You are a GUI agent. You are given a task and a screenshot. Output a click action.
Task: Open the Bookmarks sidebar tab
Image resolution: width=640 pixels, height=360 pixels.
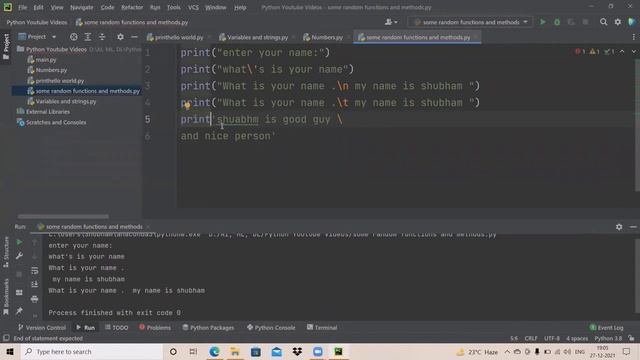click(6, 297)
